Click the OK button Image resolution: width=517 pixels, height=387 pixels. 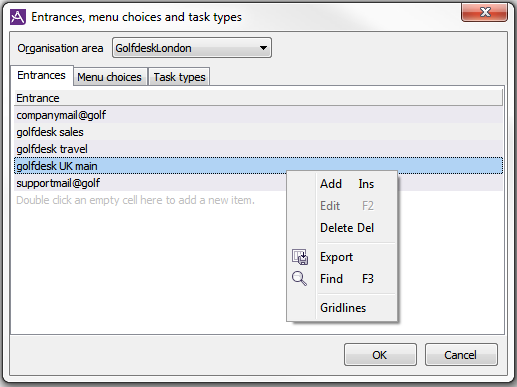(380, 355)
